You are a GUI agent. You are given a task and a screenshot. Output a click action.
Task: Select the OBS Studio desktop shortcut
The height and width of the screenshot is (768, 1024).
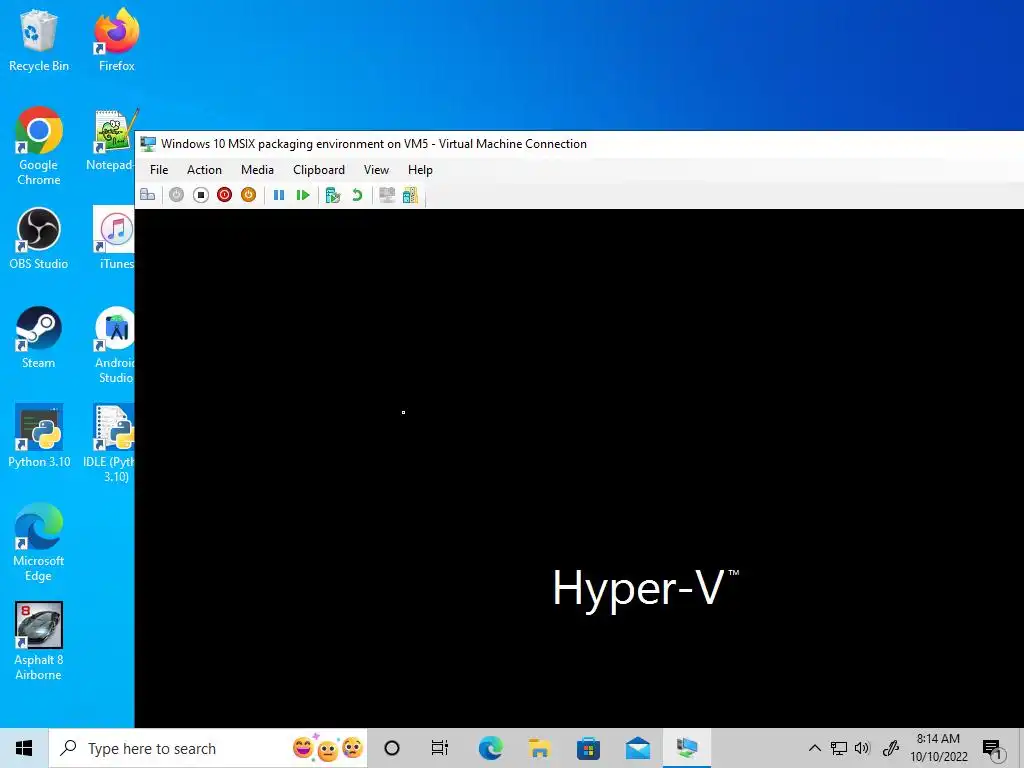pos(39,238)
